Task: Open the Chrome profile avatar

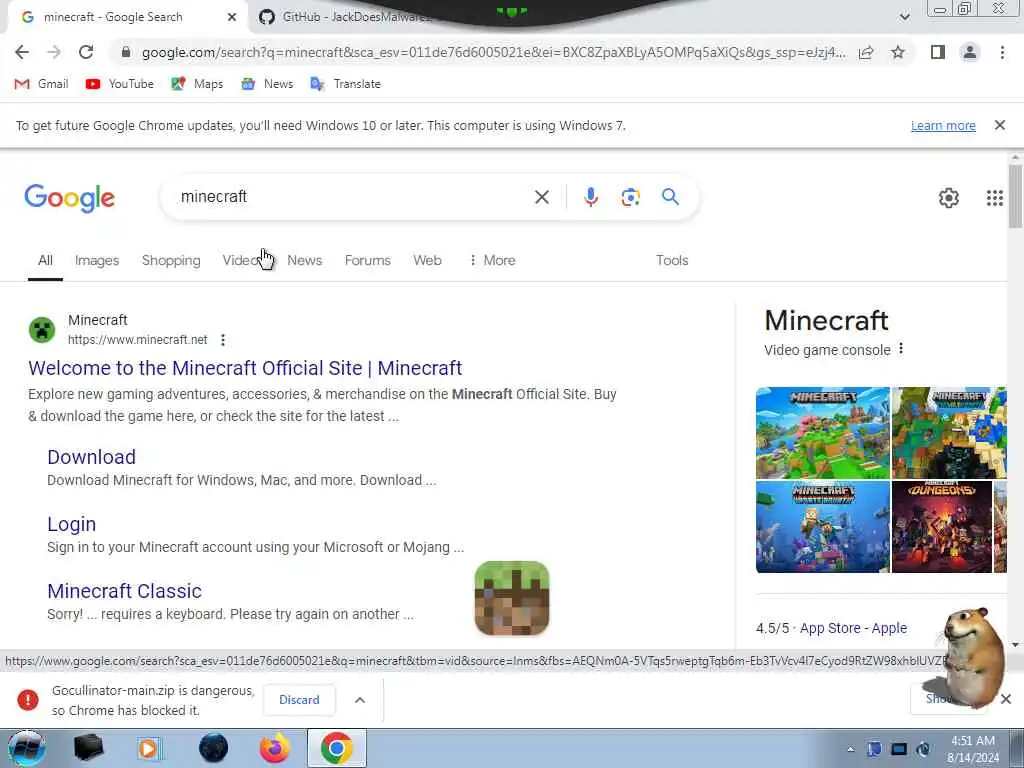Action: point(970,52)
